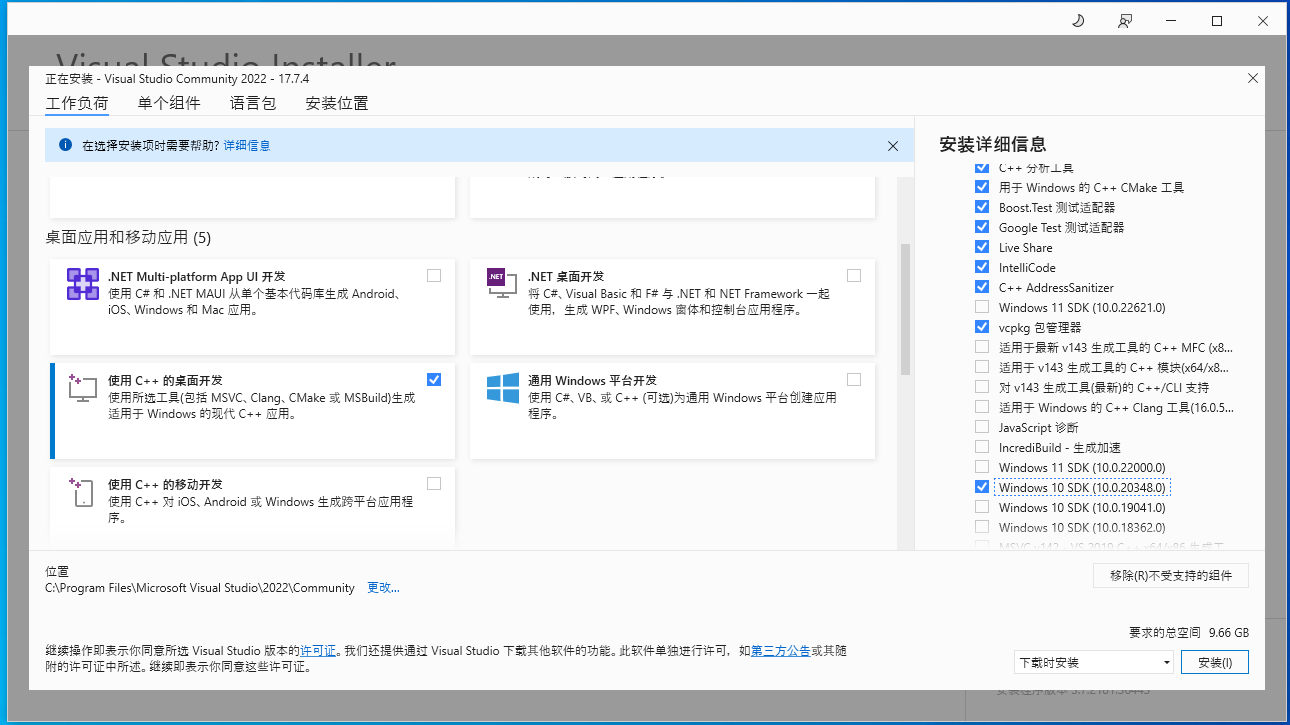Open the 第三方公告 link
This screenshot has height=725, width=1290.
(781, 650)
